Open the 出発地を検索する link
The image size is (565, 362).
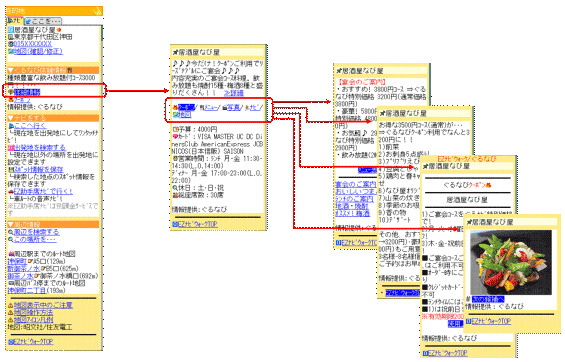tap(40, 148)
